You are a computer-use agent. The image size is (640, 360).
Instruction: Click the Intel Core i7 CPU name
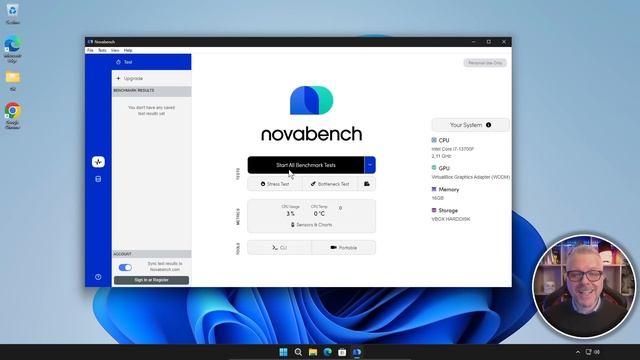click(453, 149)
